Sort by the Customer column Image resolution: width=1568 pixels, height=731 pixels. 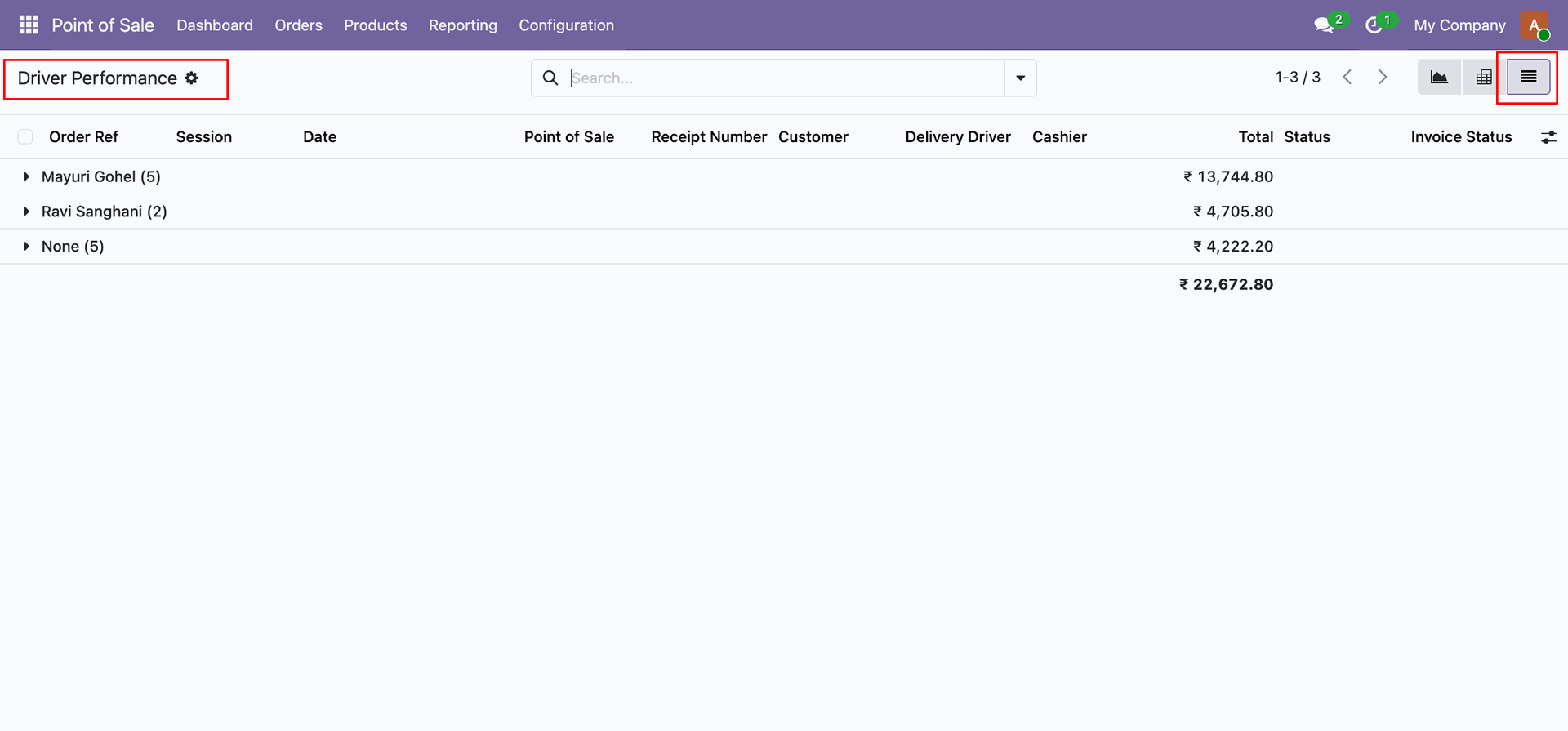(813, 137)
